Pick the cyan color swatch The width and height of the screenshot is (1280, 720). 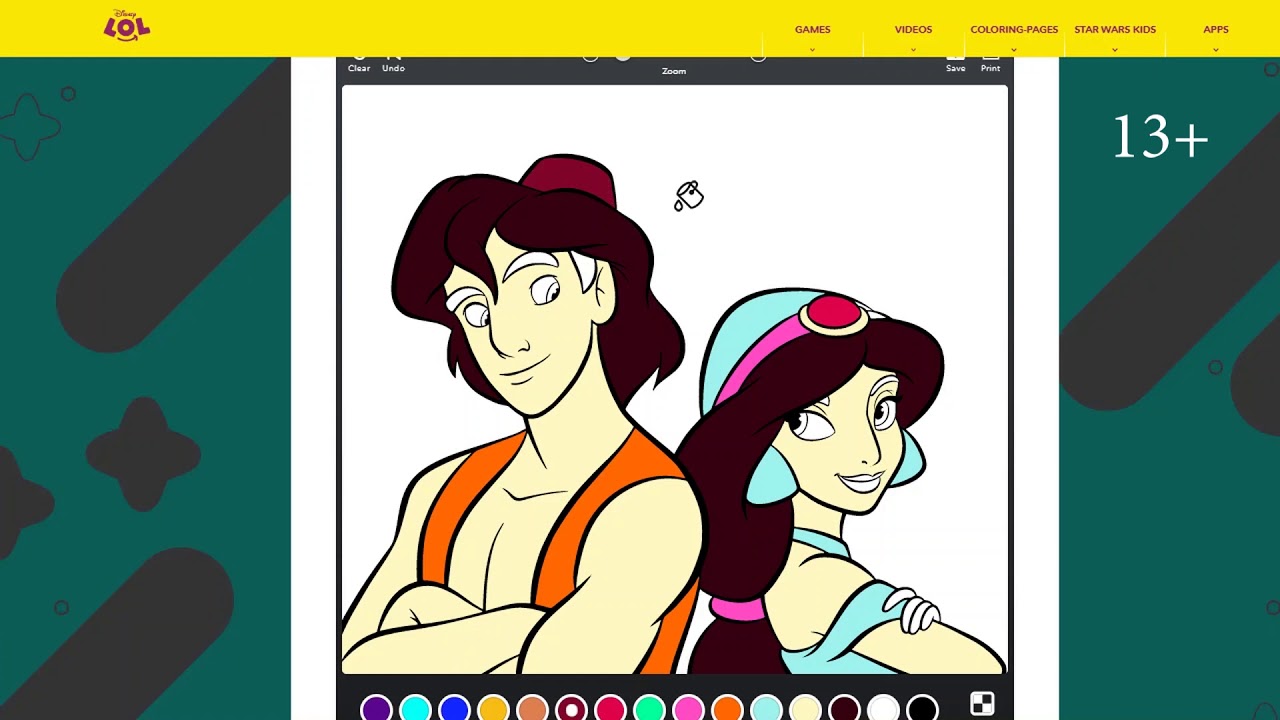pos(415,709)
